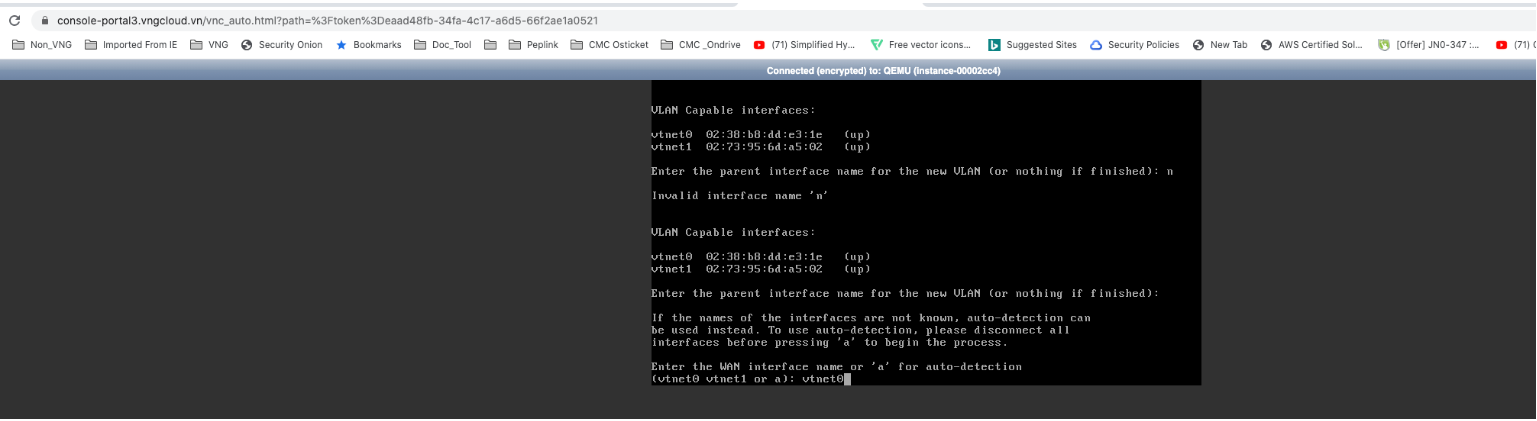Expand the VNG bookmark folder
This screenshot has height=421, width=1537.
click(209, 45)
